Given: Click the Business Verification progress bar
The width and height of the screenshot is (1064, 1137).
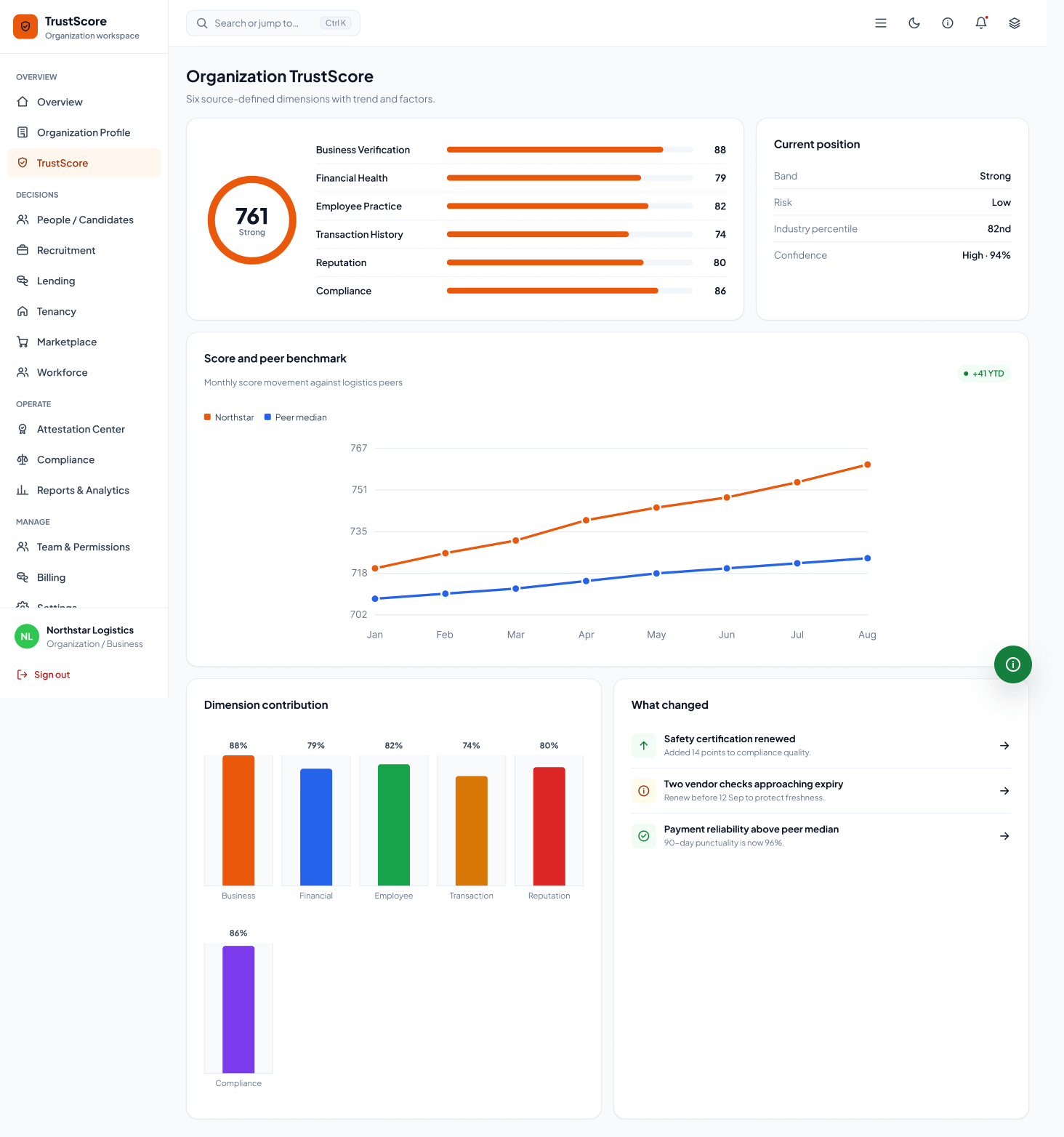Looking at the screenshot, I should 570,150.
